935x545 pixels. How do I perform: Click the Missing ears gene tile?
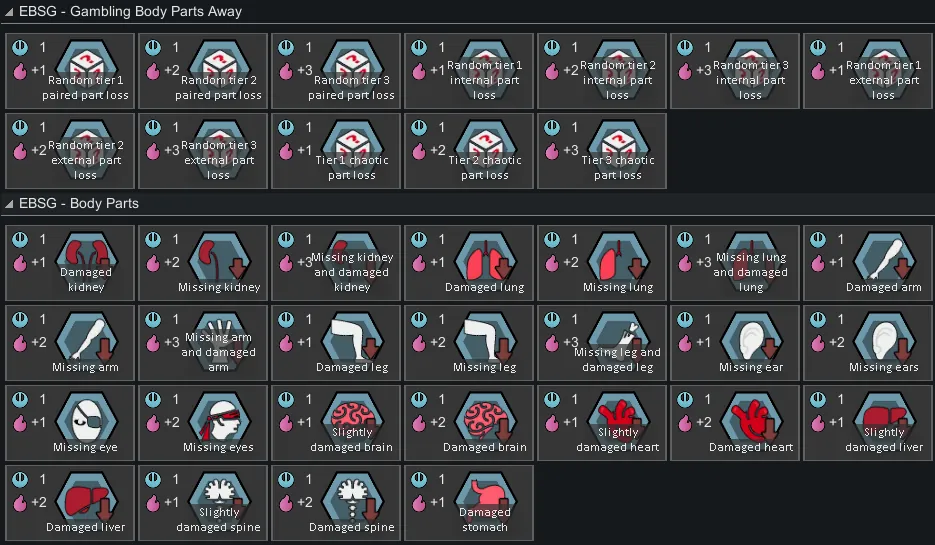pyautogui.click(x=868, y=343)
